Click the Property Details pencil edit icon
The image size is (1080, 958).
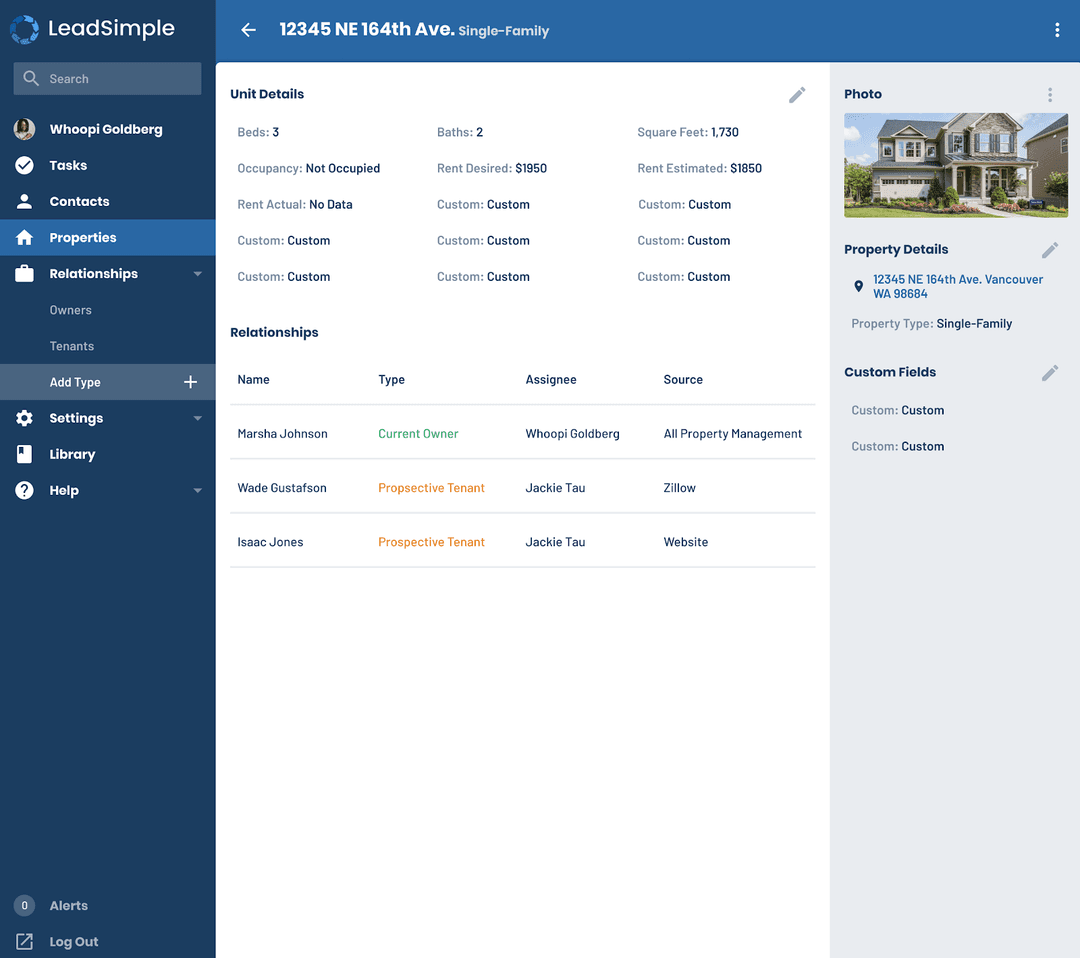pos(1050,249)
